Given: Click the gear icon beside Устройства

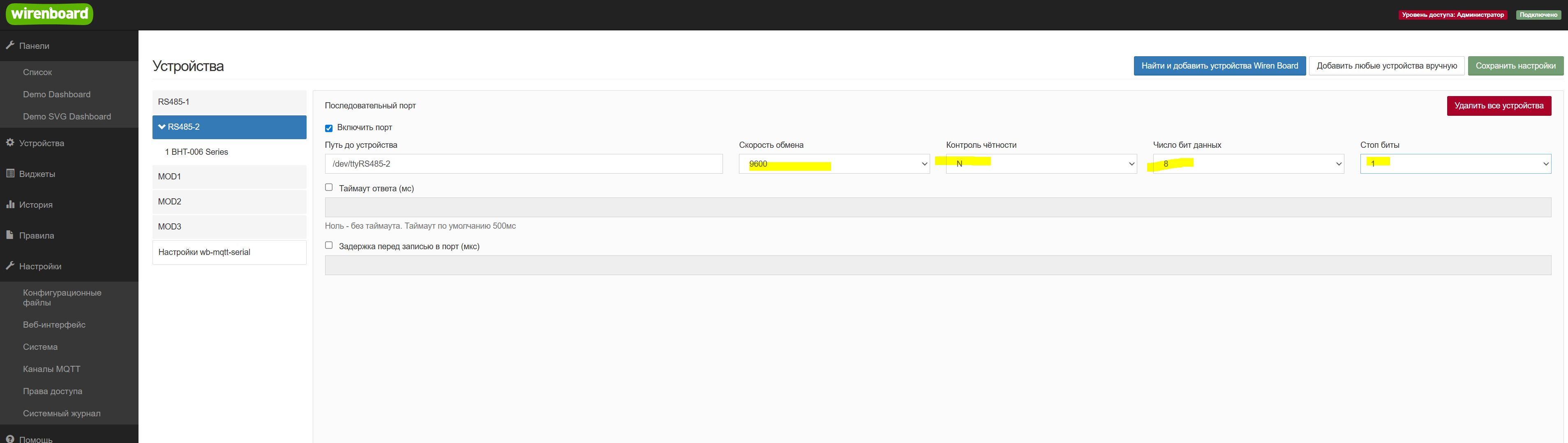Looking at the screenshot, I should (x=10, y=143).
